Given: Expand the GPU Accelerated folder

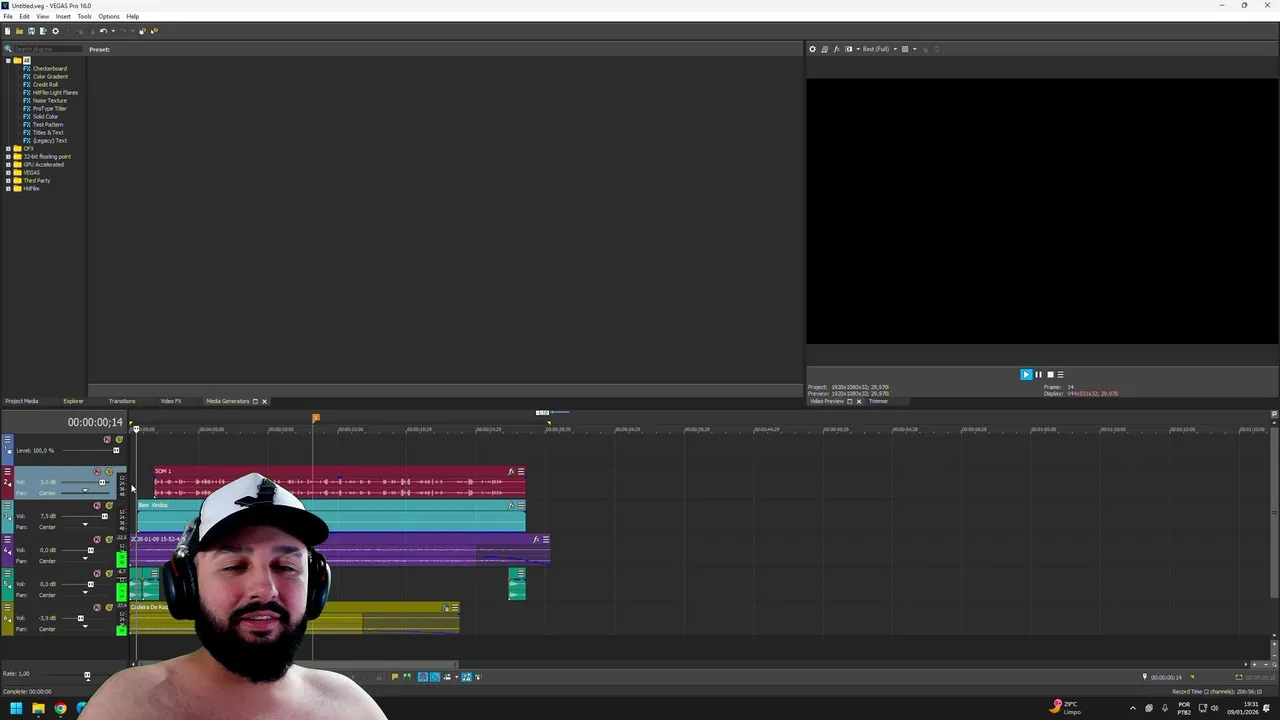Looking at the screenshot, I should click(8, 165).
